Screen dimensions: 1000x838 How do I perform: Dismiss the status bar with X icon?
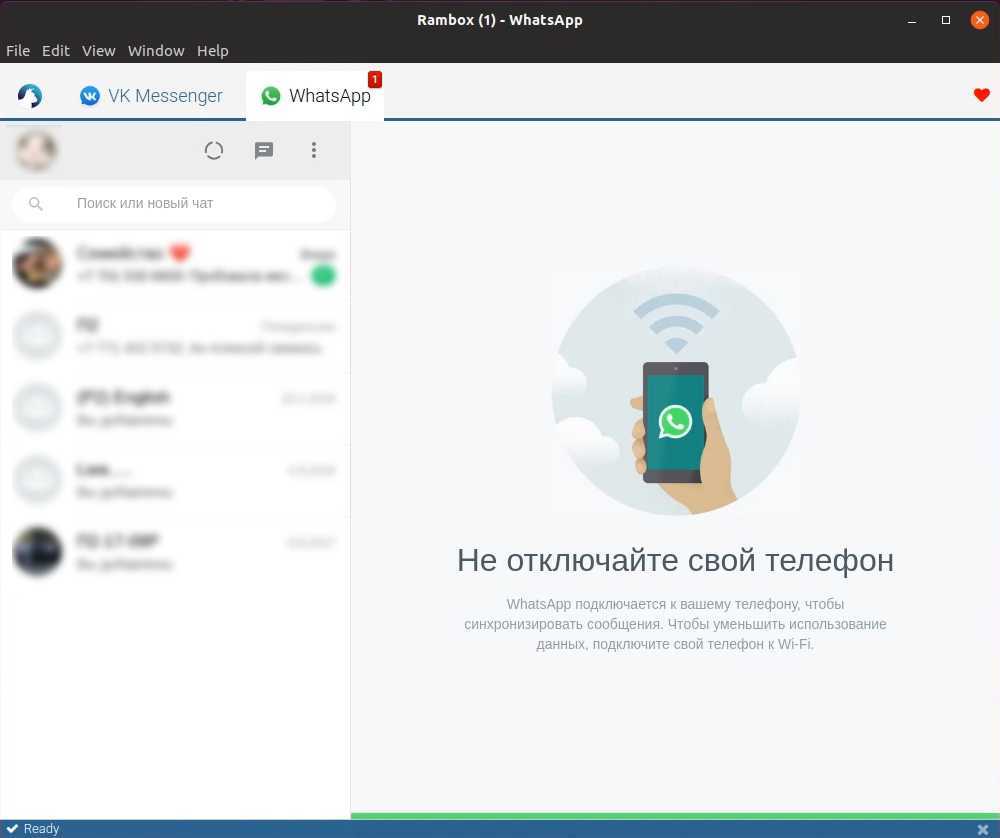coord(983,829)
